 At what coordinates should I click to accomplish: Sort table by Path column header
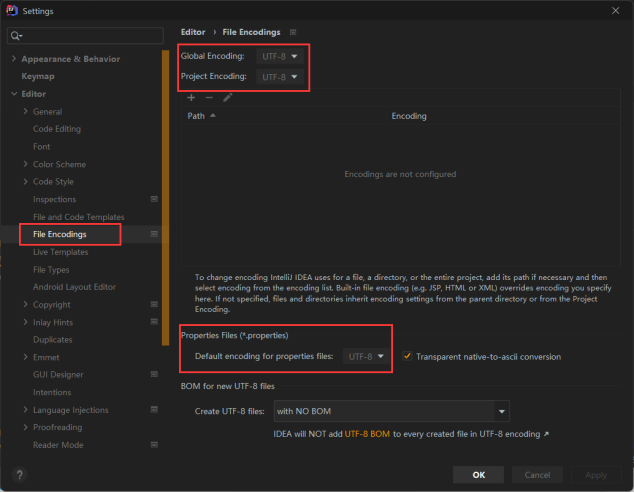[x=284, y=116]
